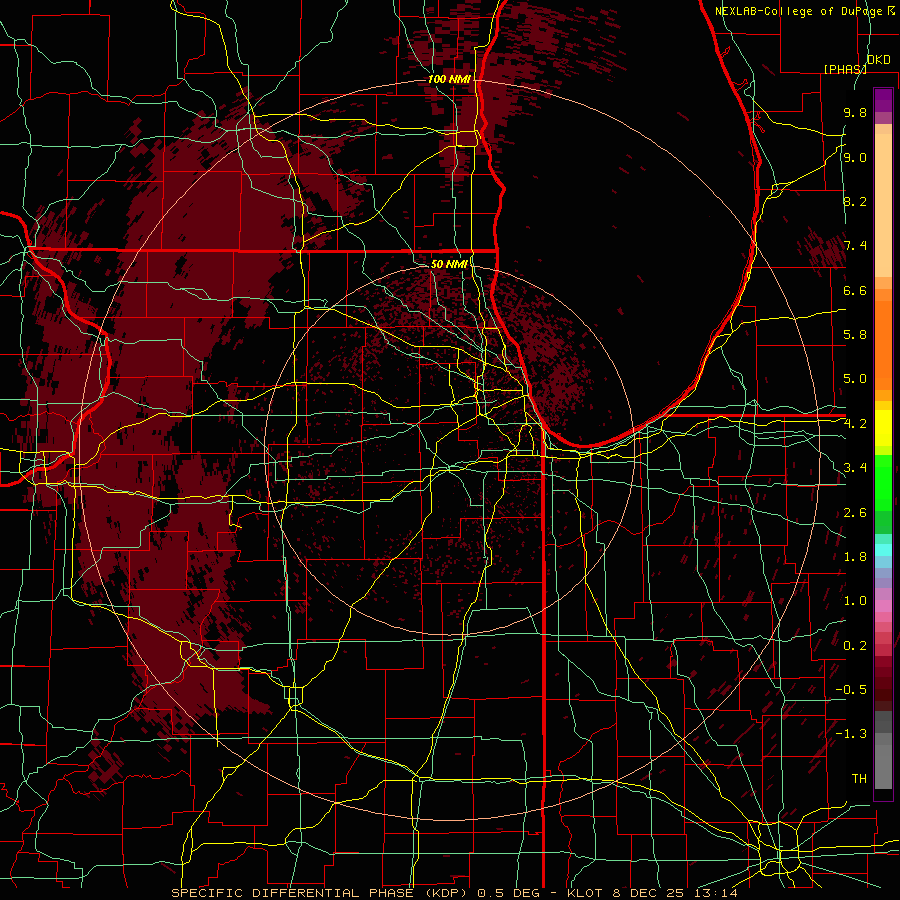The image size is (900, 900).
Task: Click the peach swatch in the color bar
Action: click(x=883, y=205)
